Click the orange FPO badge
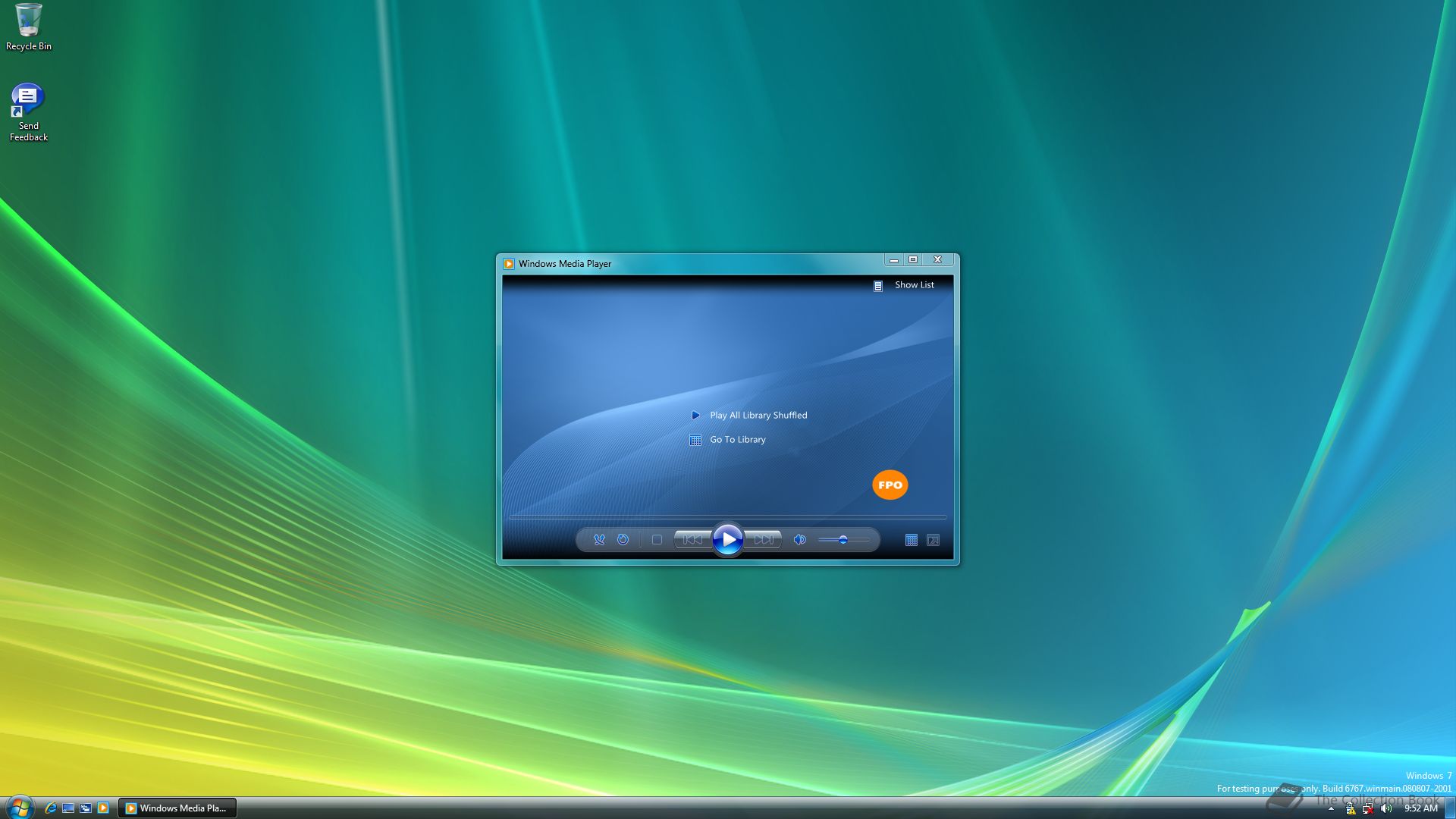Screen dimensions: 1456x819 pos(890,485)
